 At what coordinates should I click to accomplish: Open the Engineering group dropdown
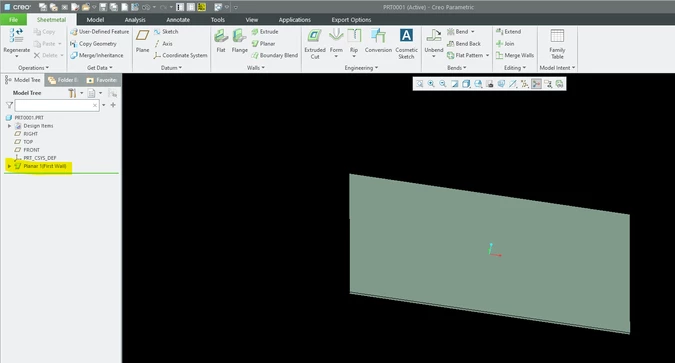click(x=361, y=68)
